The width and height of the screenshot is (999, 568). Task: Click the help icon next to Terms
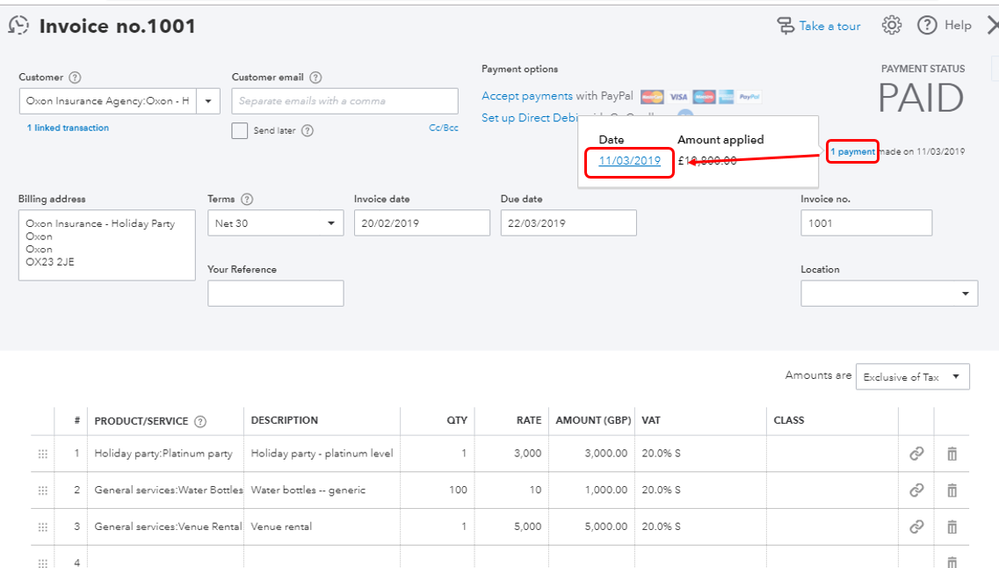click(x=247, y=199)
